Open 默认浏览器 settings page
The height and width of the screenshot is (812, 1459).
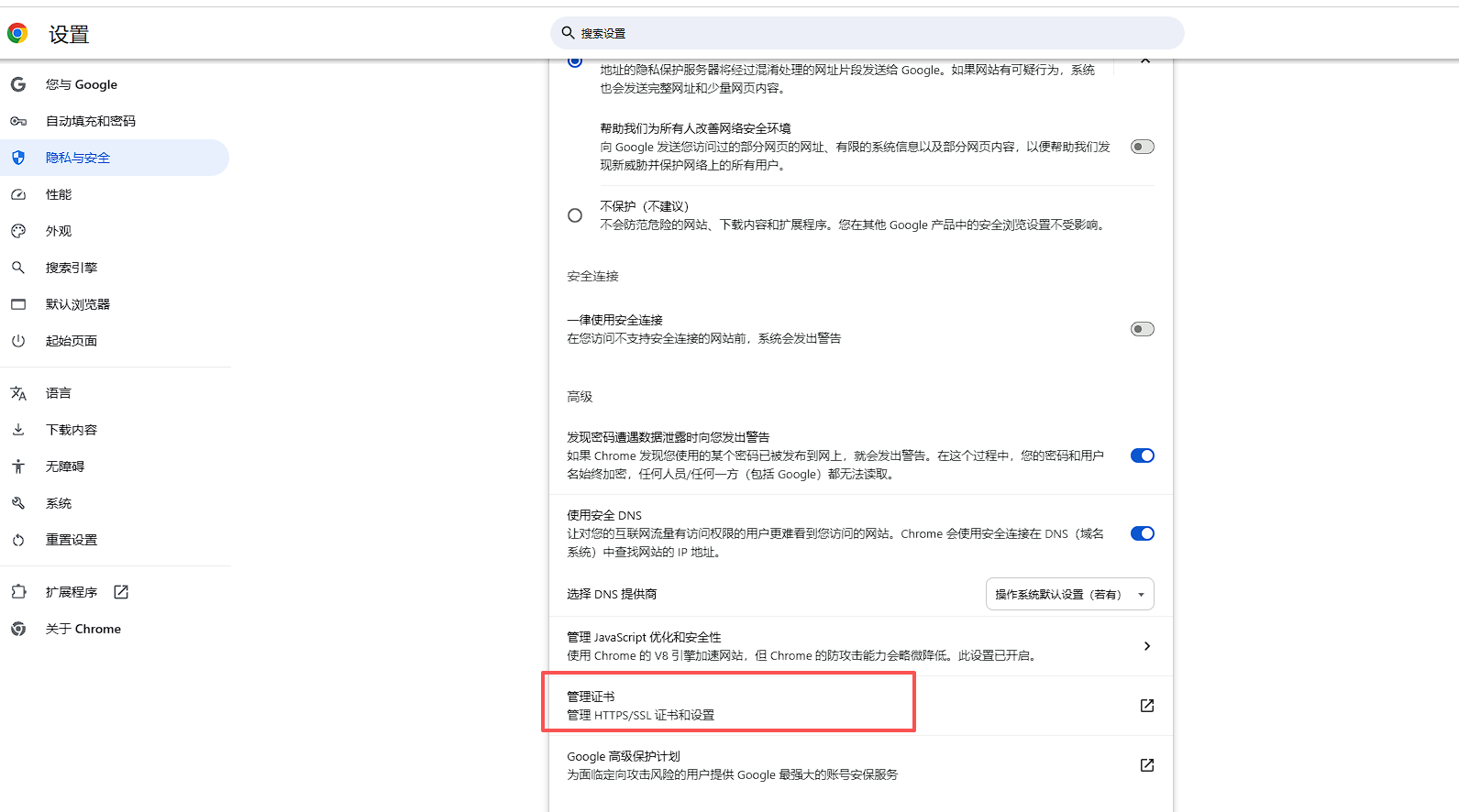click(115, 304)
